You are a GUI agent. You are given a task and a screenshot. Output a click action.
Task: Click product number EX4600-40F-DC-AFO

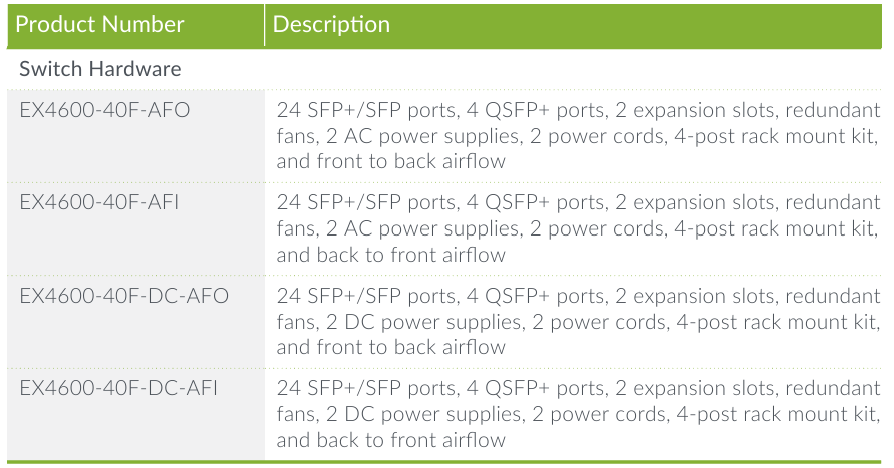tap(124, 296)
